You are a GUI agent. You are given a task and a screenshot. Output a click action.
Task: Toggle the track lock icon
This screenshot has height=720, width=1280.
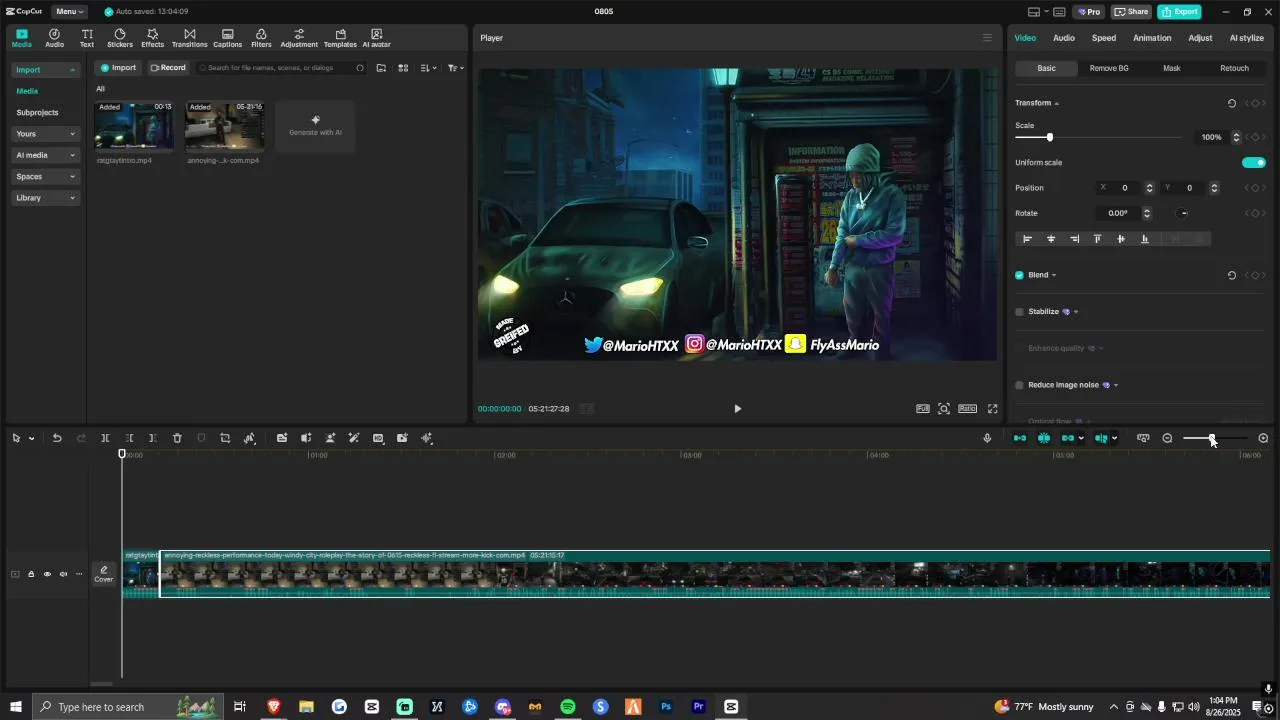click(x=31, y=574)
